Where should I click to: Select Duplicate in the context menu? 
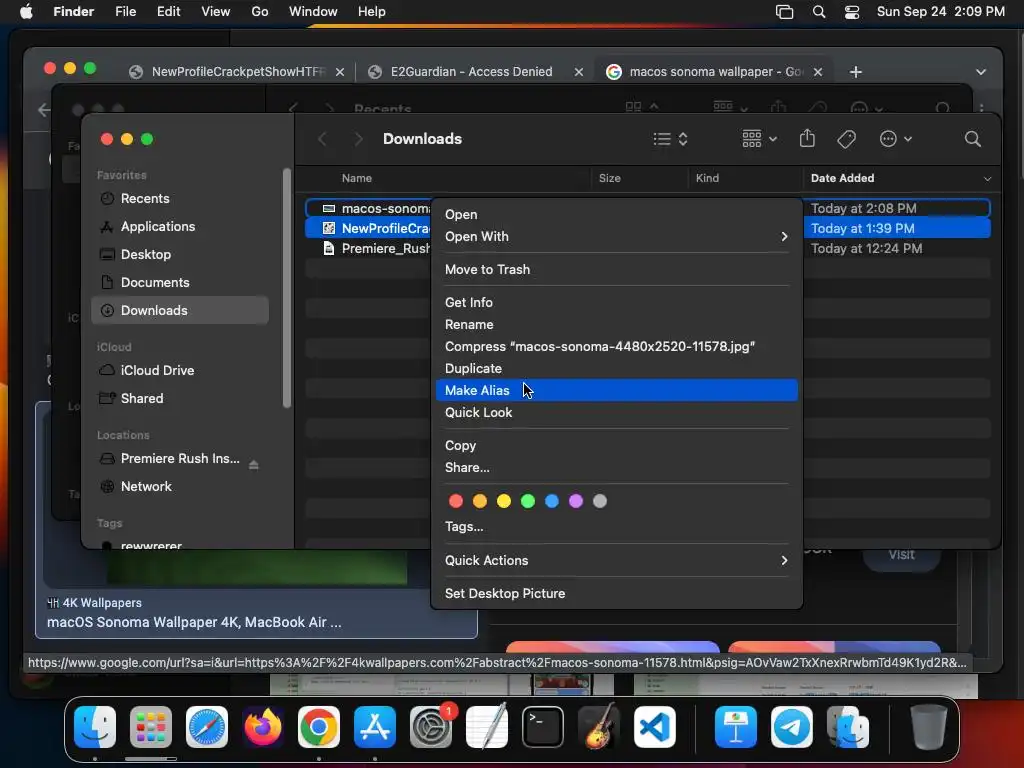click(x=616, y=368)
